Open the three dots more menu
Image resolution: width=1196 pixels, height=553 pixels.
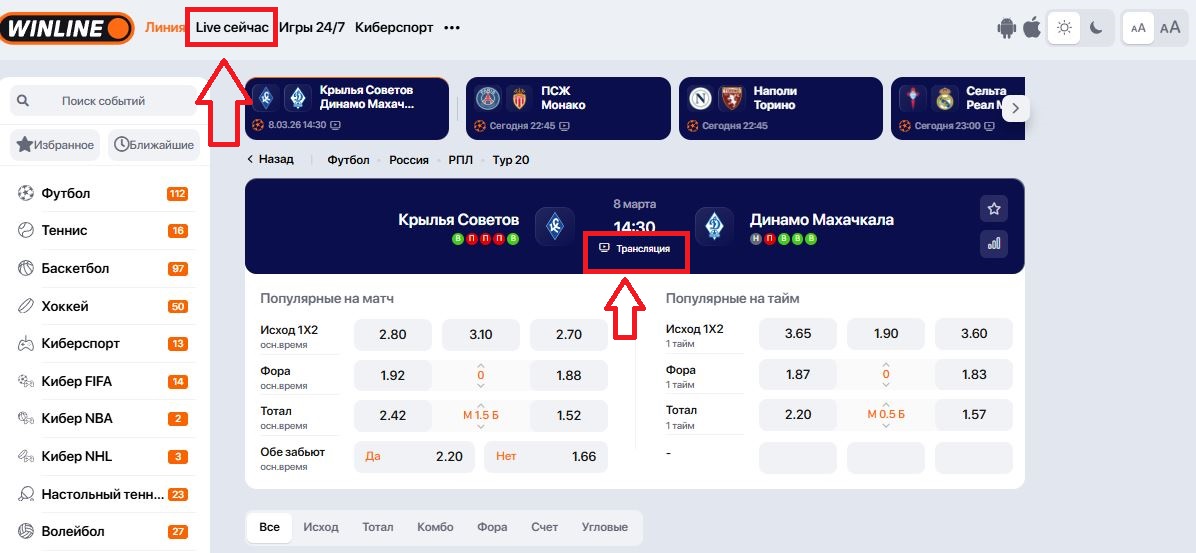click(x=452, y=28)
